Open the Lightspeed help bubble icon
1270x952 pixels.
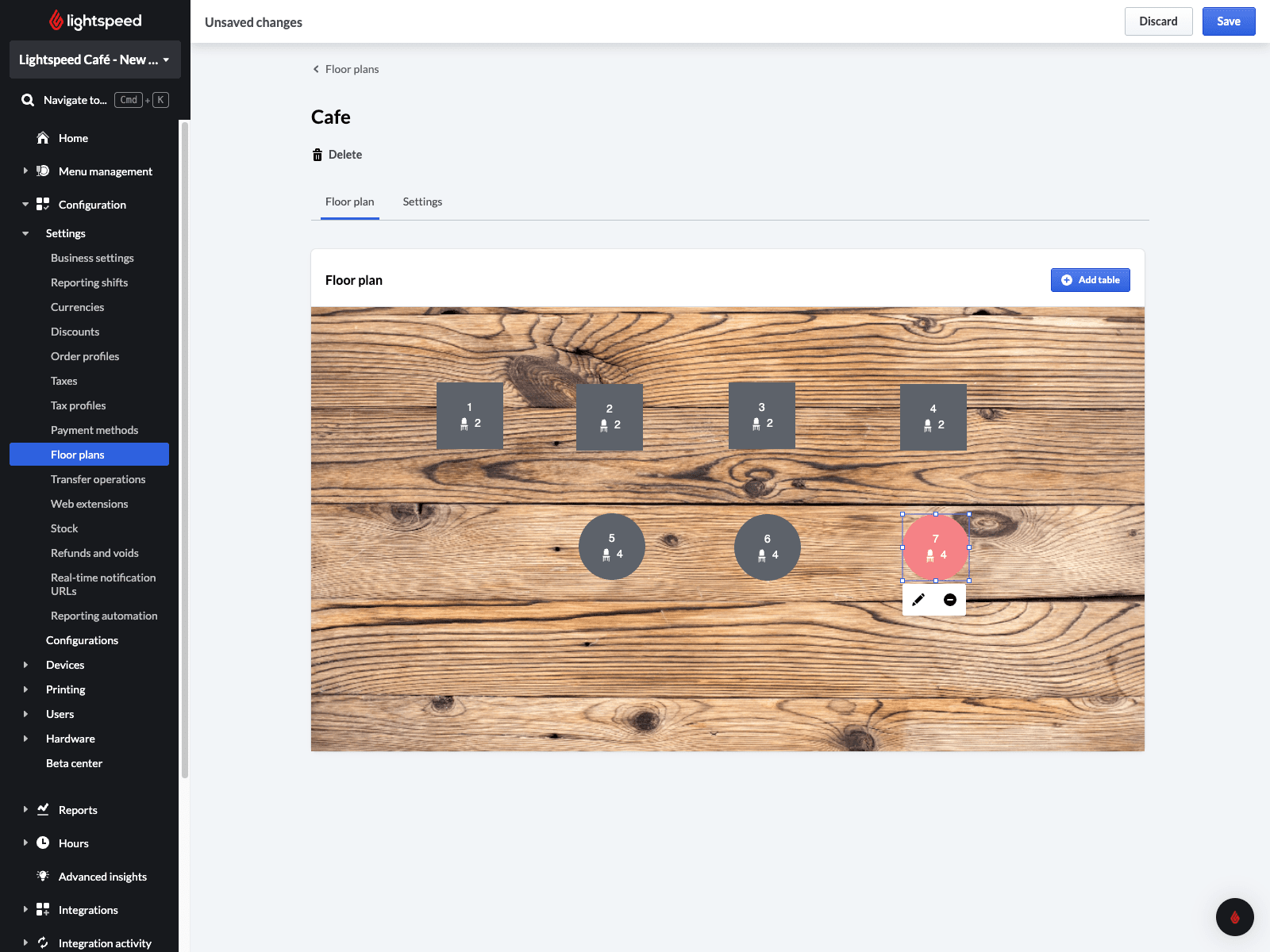tap(1234, 917)
